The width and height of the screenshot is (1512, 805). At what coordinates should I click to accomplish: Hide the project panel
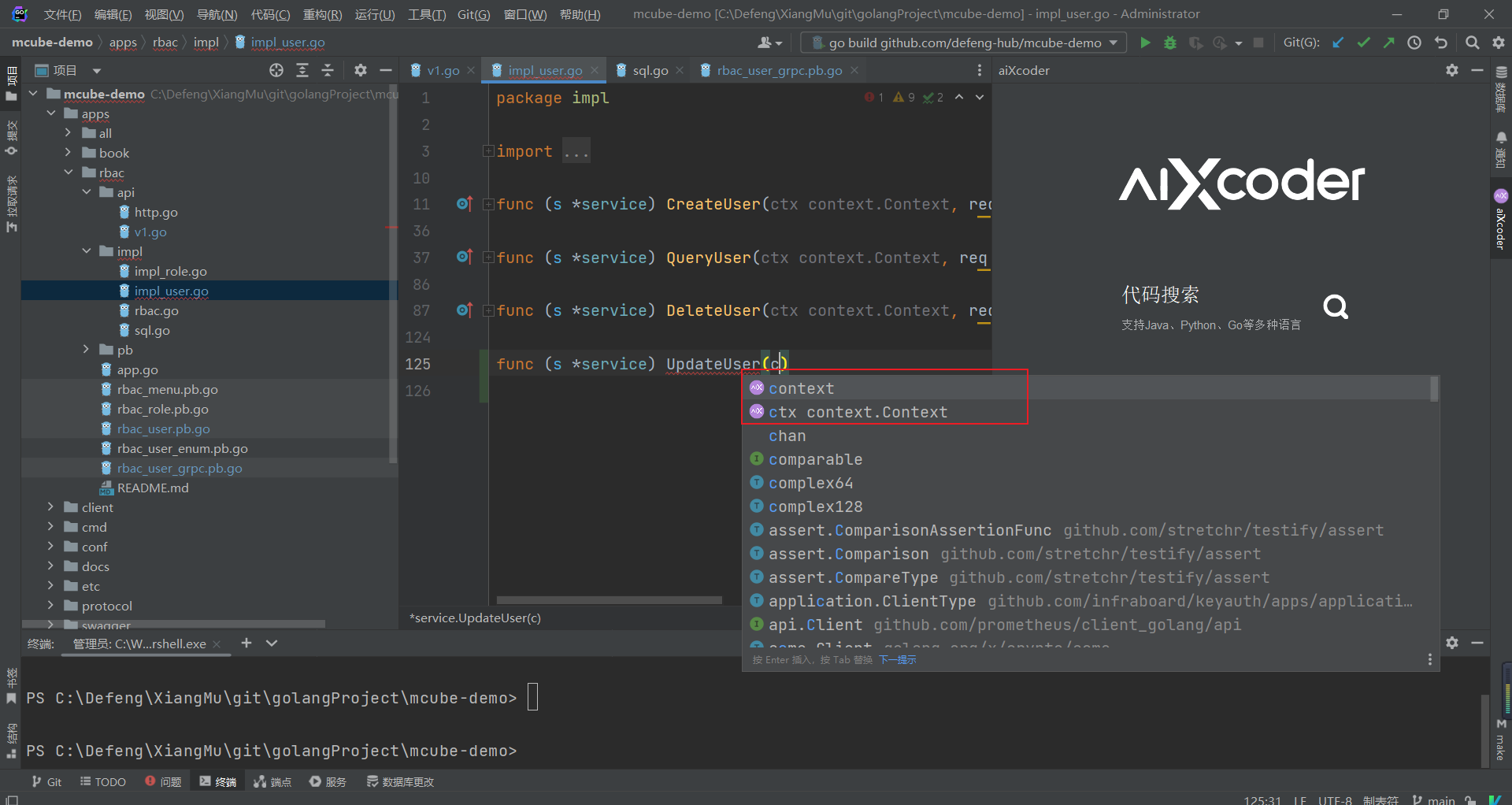click(386, 70)
